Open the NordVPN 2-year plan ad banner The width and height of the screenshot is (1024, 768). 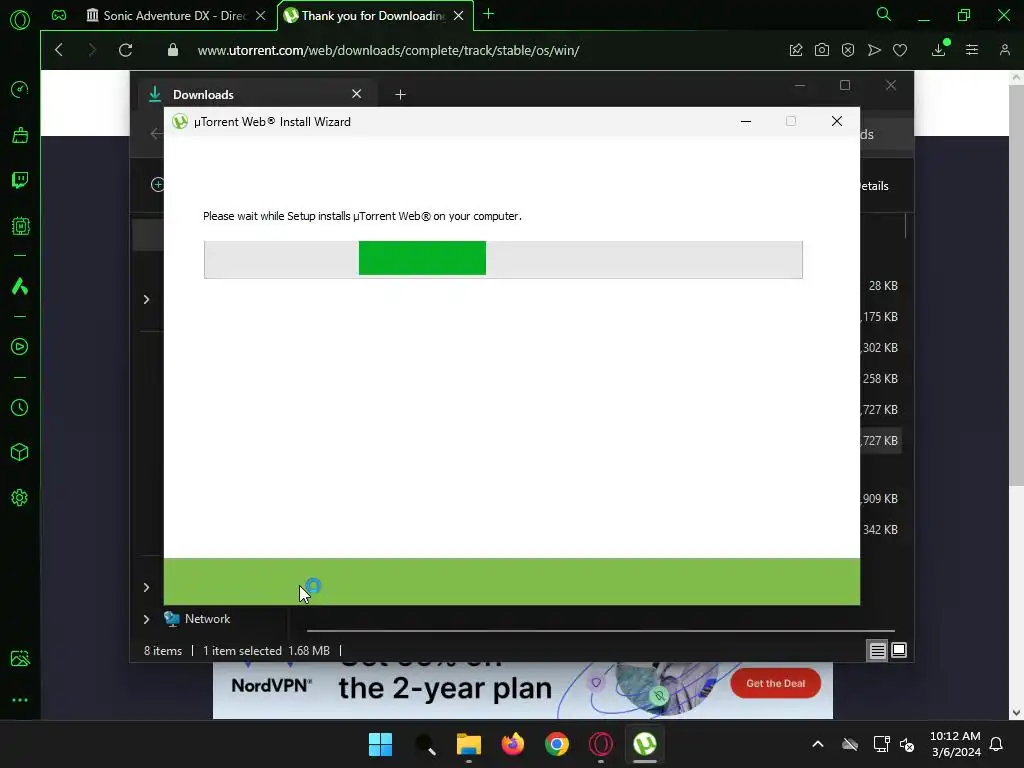click(522, 690)
